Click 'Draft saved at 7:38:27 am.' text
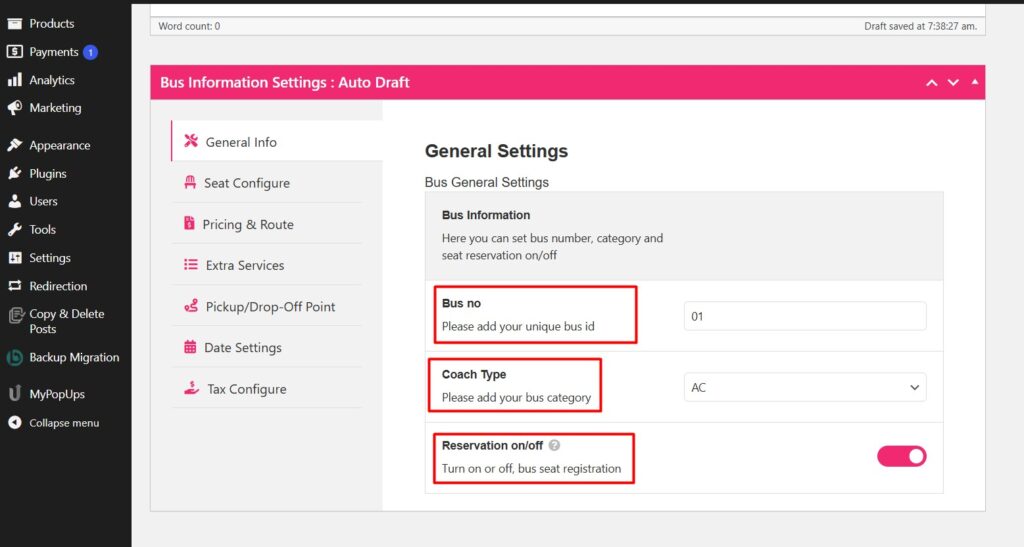 [920, 26]
